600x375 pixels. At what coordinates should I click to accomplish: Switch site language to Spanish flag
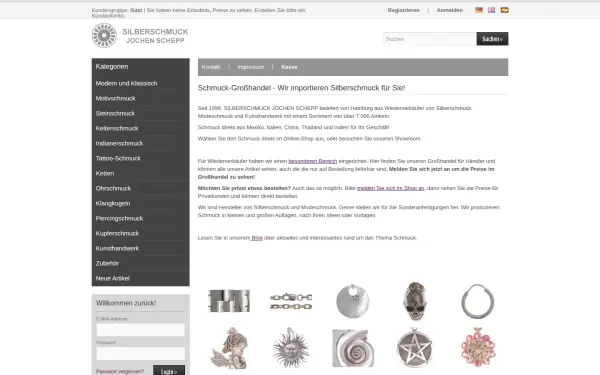(x=505, y=10)
